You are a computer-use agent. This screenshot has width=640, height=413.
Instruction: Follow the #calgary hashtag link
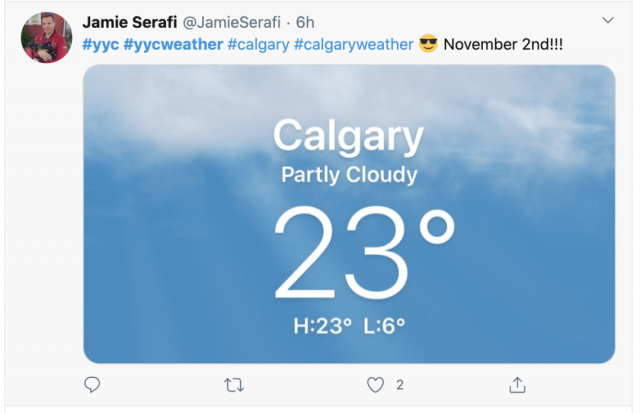pyautogui.click(x=258, y=44)
